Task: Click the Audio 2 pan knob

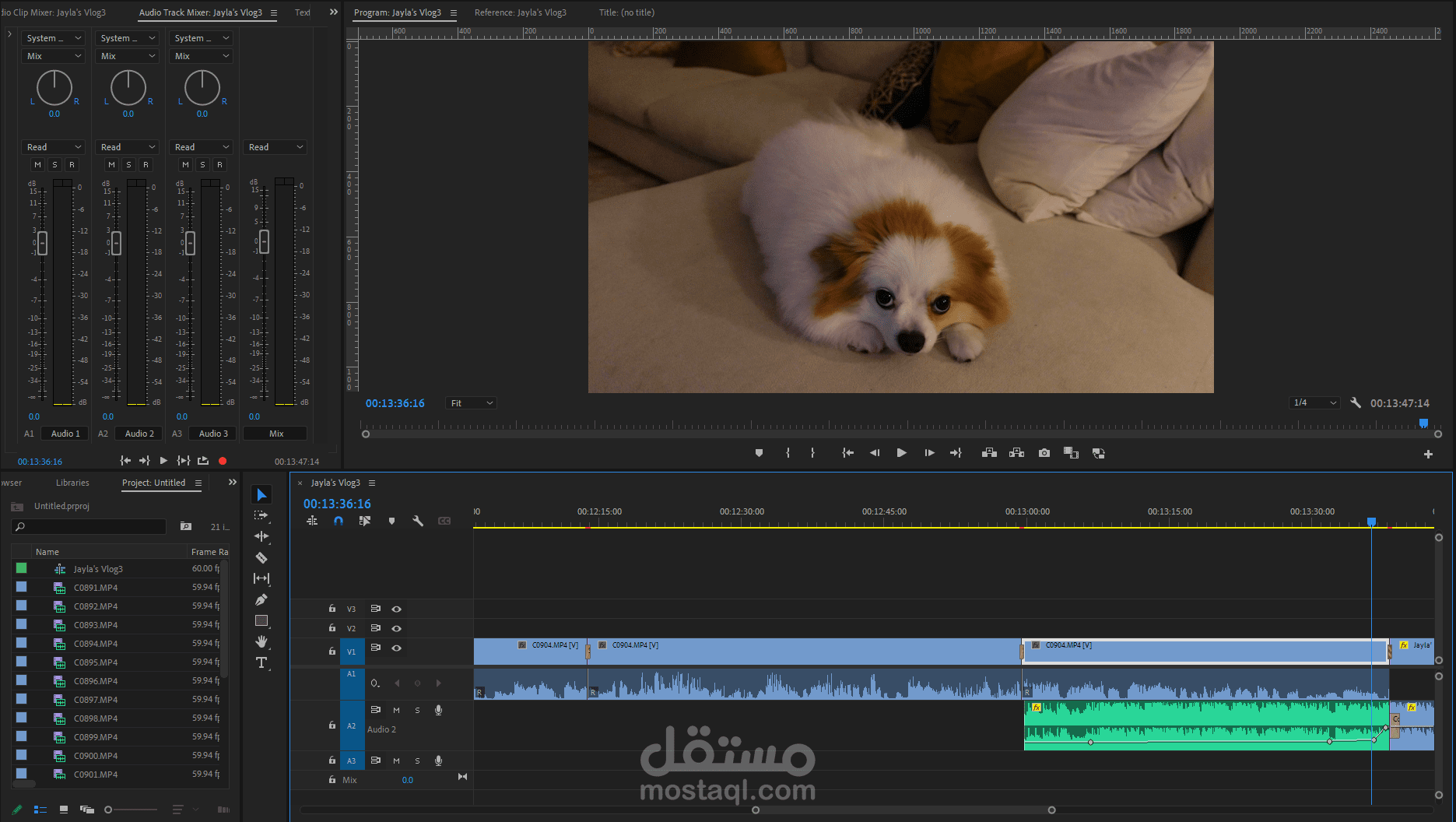Action: click(128, 88)
